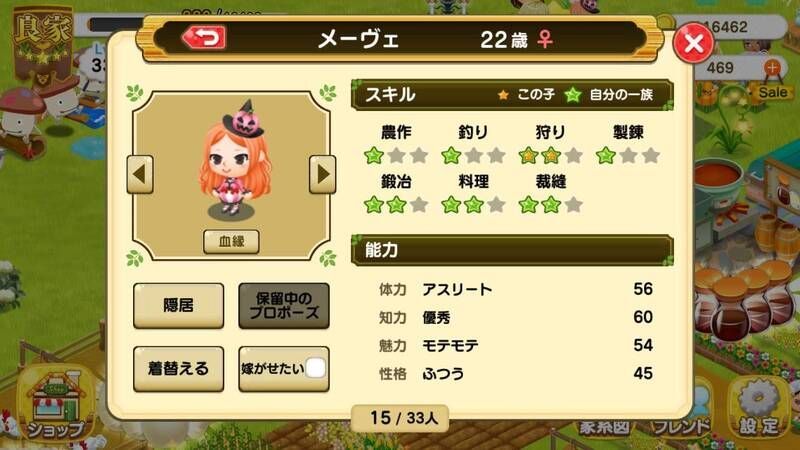Click the 着替える change clothes button
Image resolution: width=800 pixels, height=450 pixels.
179,369
